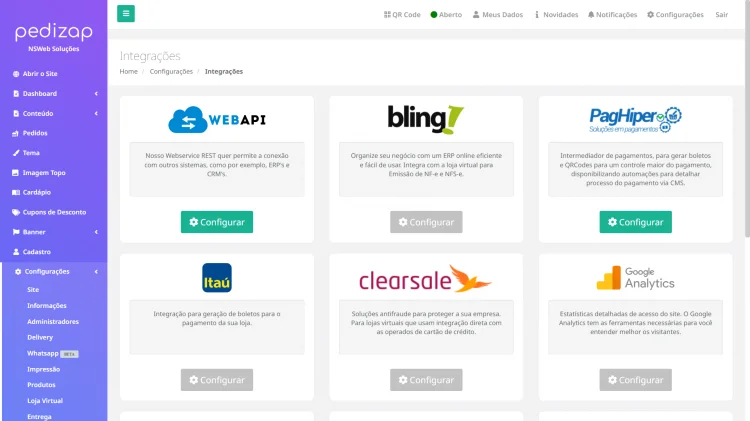Click the ClearSale logo
Image resolution: width=750 pixels, height=421 pixels.
(x=426, y=278)
